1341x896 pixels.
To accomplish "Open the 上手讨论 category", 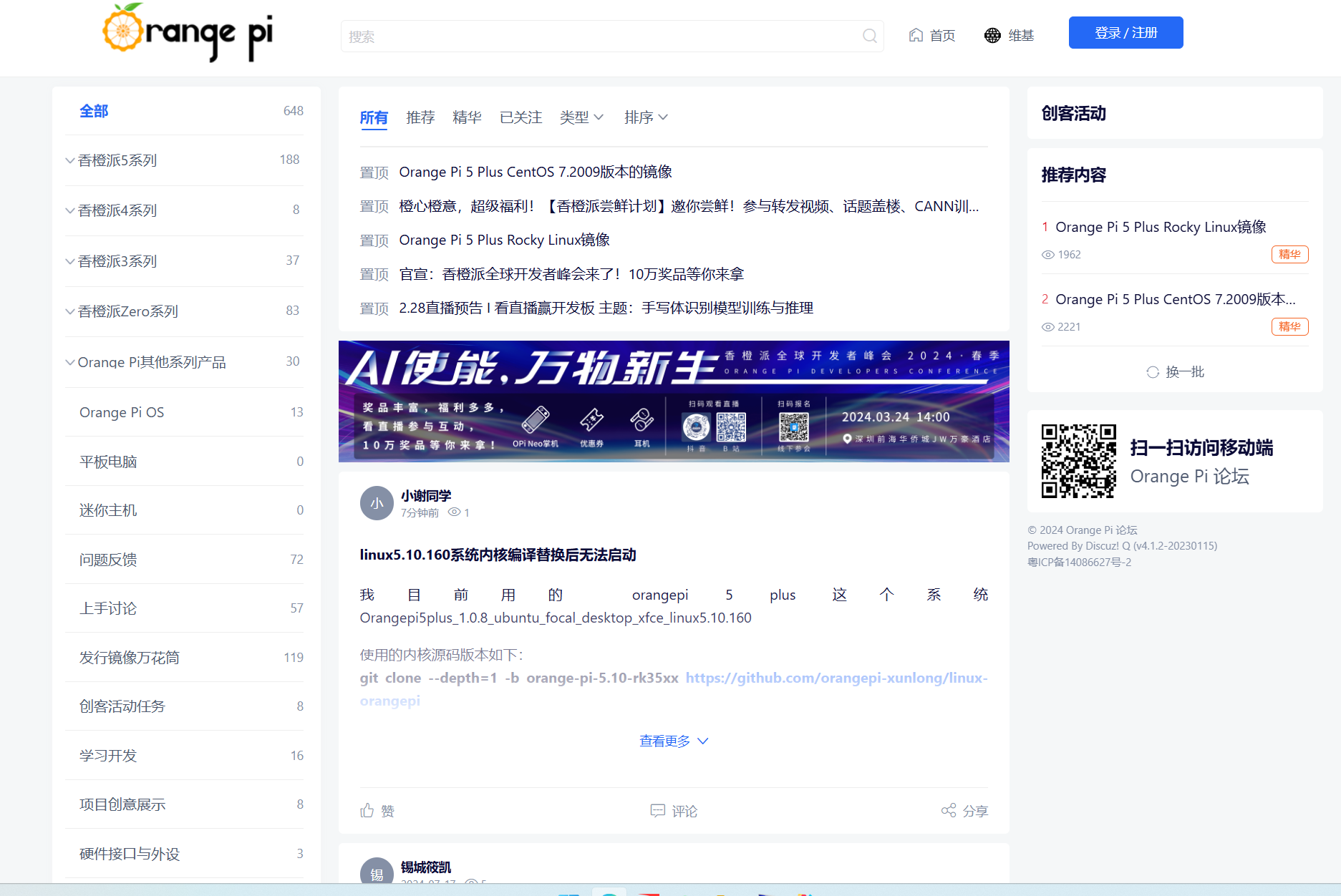I will (185, 608).
